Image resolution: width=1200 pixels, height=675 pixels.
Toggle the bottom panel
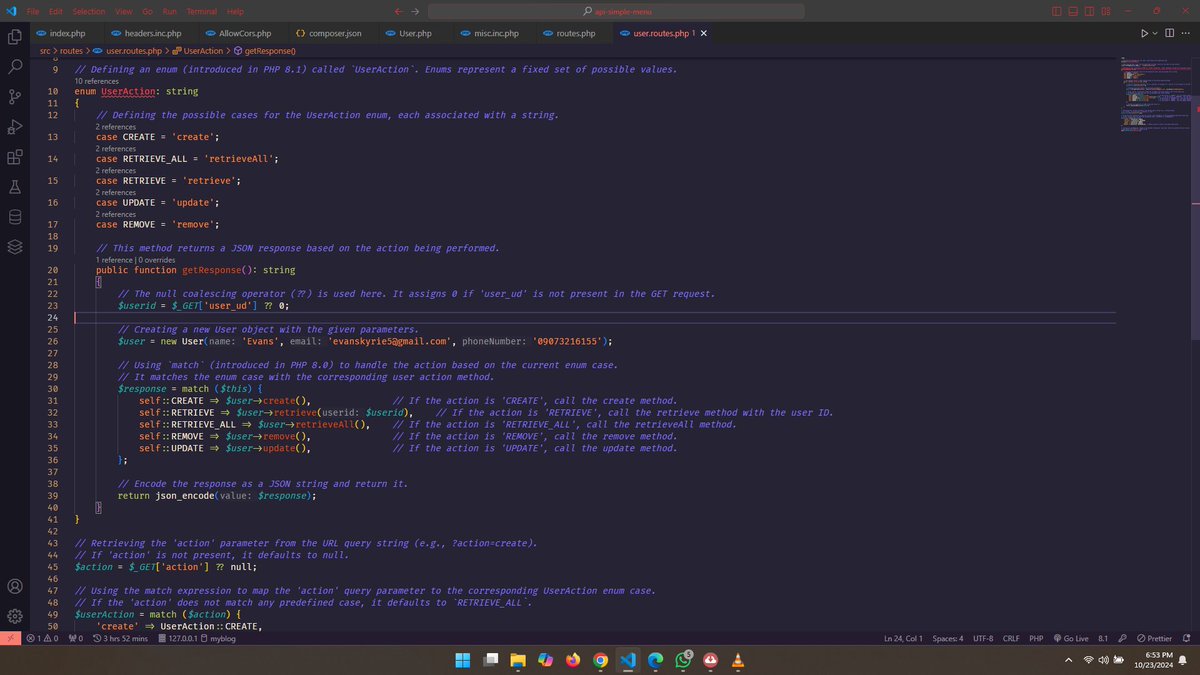pyautogui.click(x=1074, y=10)
